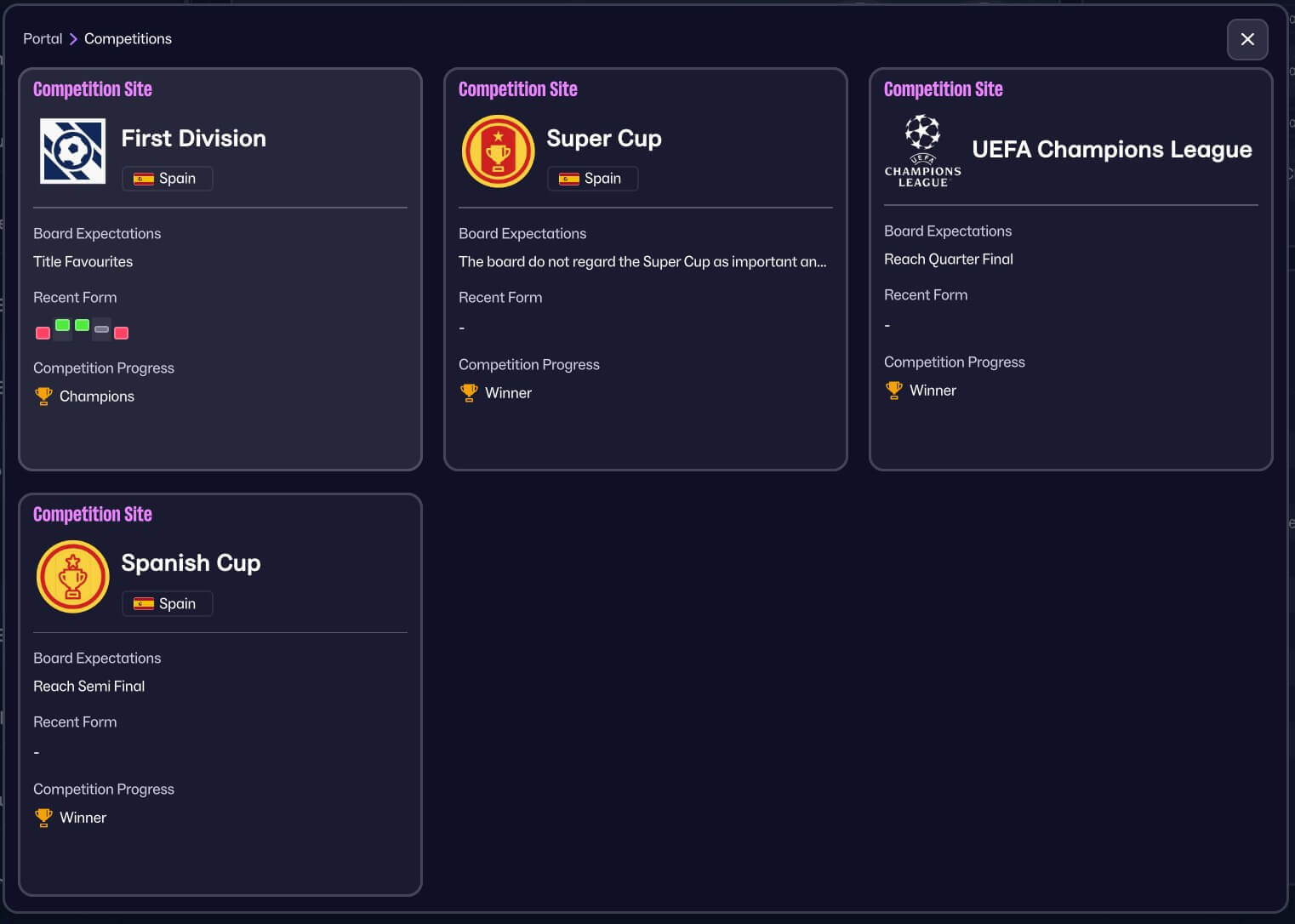Click the truncated Super Cup board expectations text
The height and width of the screenshot is (924, 1295).
tap(642, 262)
